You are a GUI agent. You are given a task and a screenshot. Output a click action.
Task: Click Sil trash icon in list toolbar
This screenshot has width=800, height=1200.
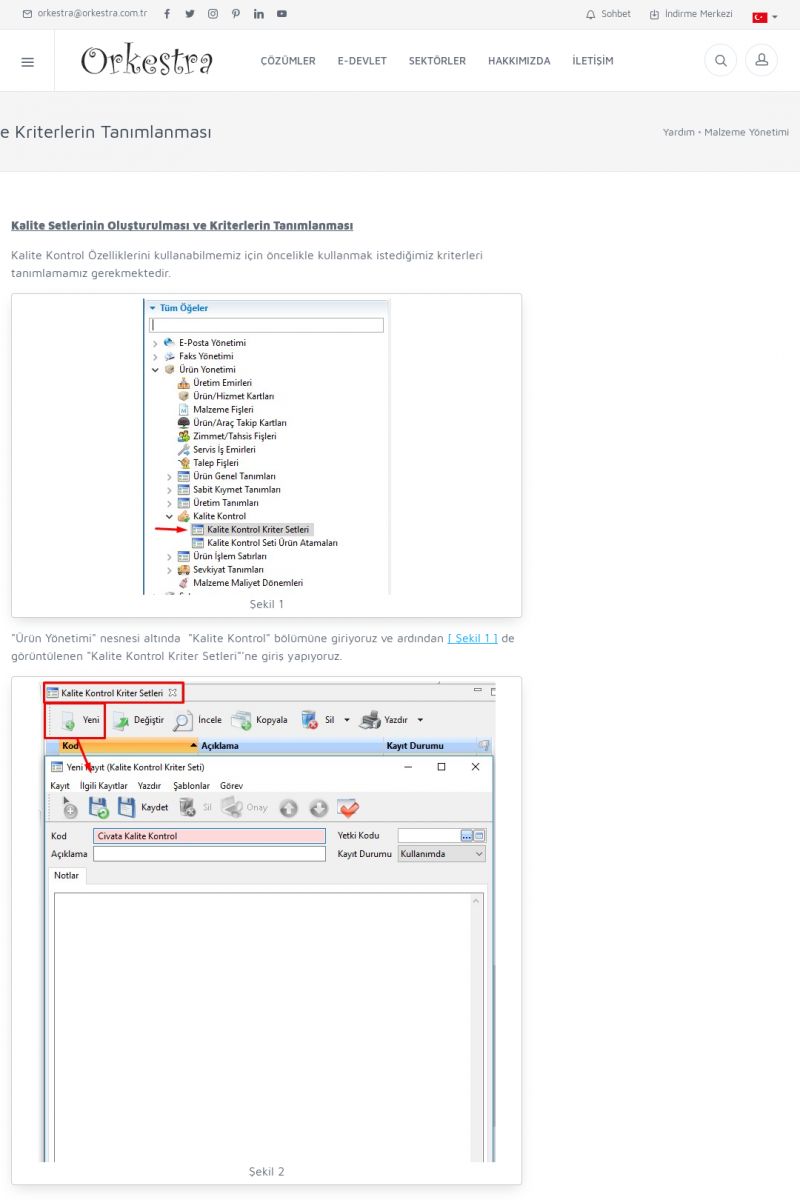(x=318, y=719)
